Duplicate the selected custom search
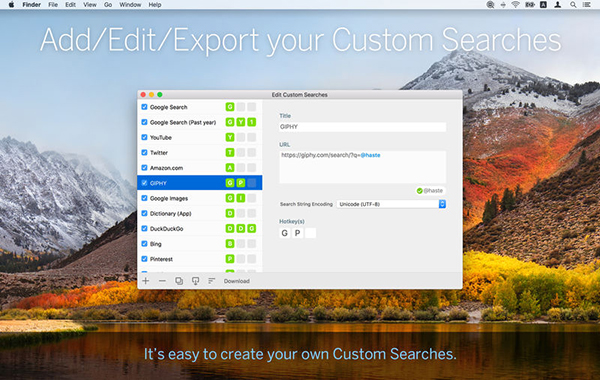Screen dimensions: 600x380 [179, 281]
